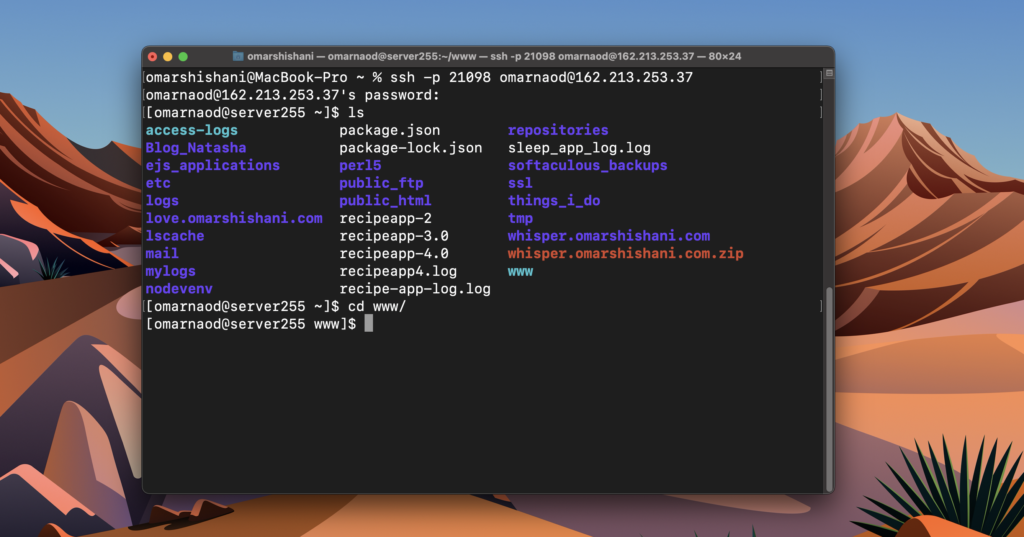Click recipeapp-4.0 in the listing
Screen dimensions: 1024x537
394,253
